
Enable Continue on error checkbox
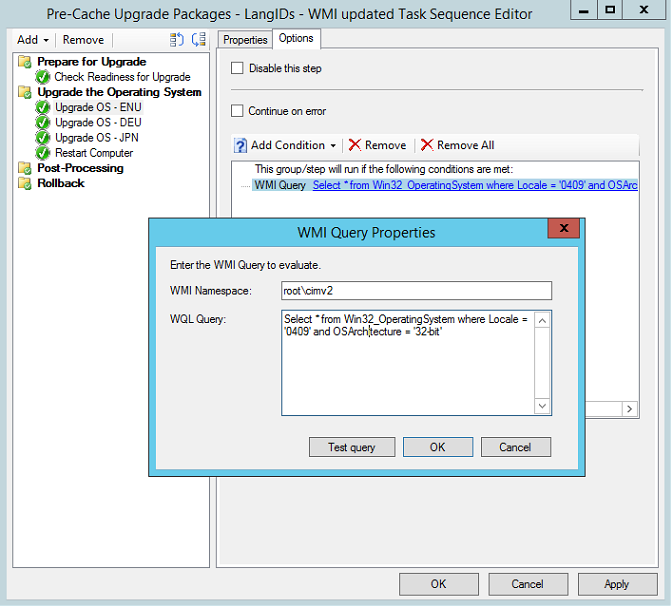pos(237,111)
